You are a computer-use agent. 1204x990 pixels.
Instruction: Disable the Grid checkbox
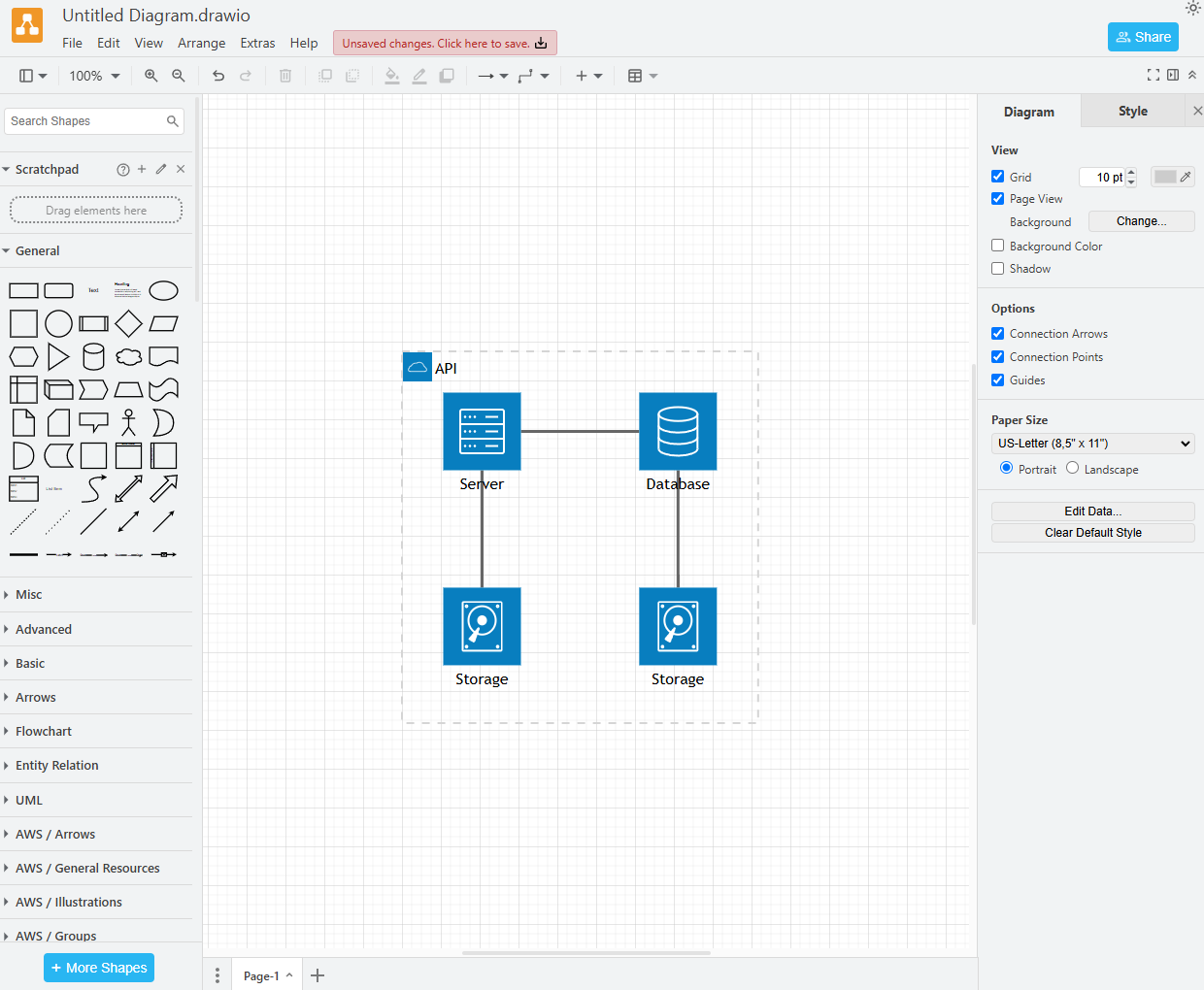[x=997, y=176]
